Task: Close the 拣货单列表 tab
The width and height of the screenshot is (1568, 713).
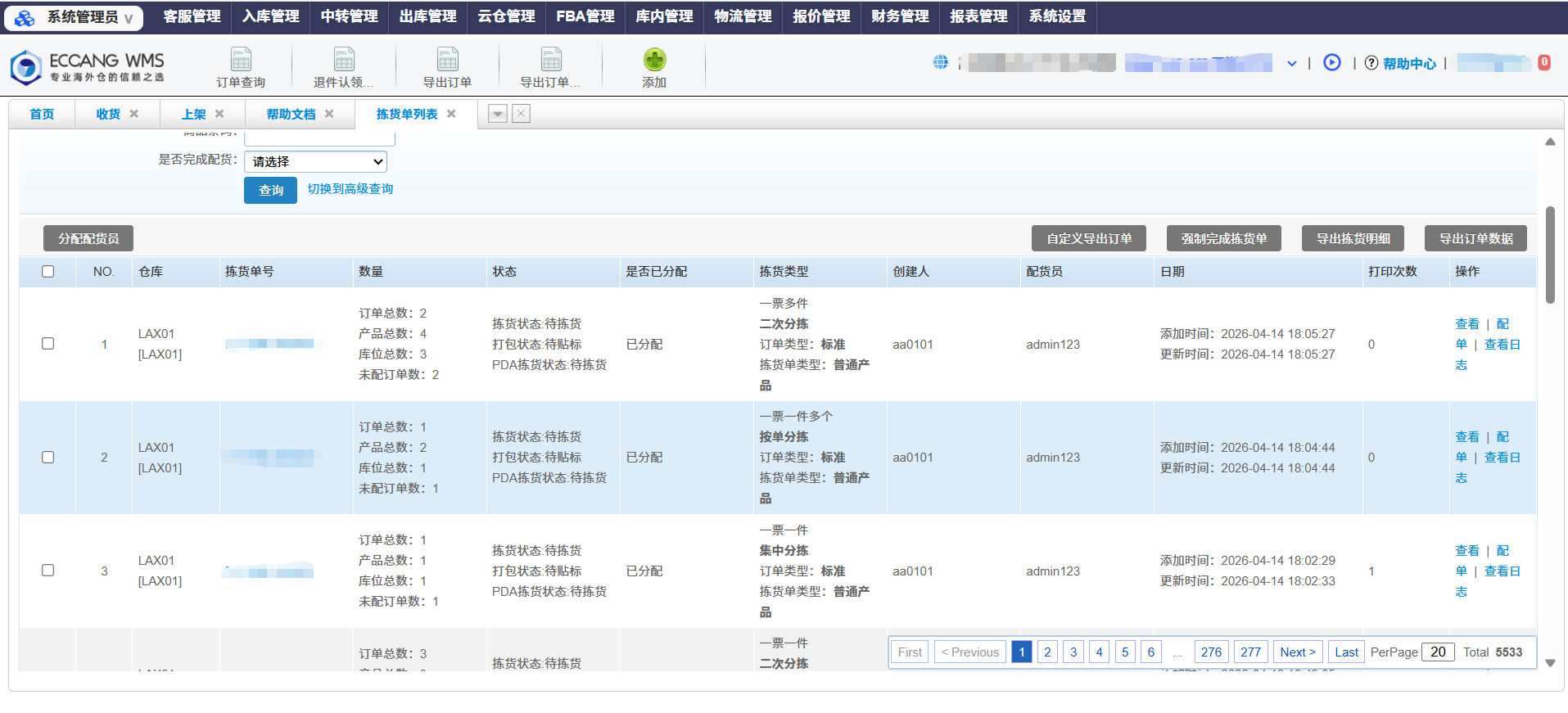Action: coord(451,114)
